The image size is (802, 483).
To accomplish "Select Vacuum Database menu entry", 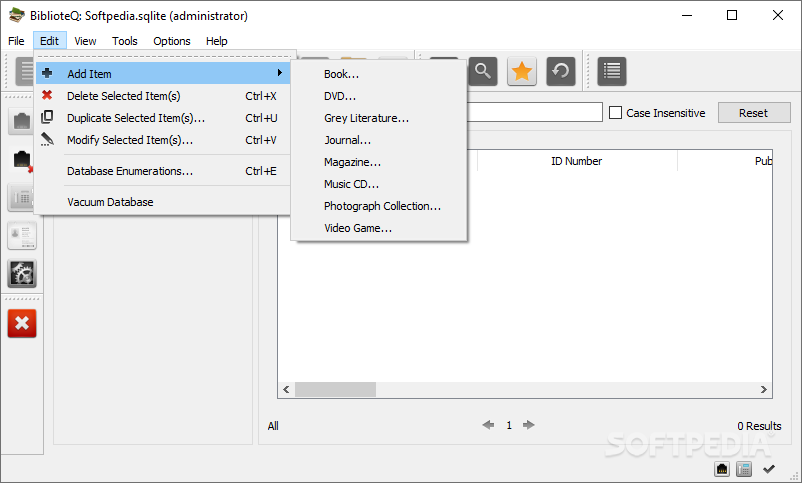I will (163, 202).
